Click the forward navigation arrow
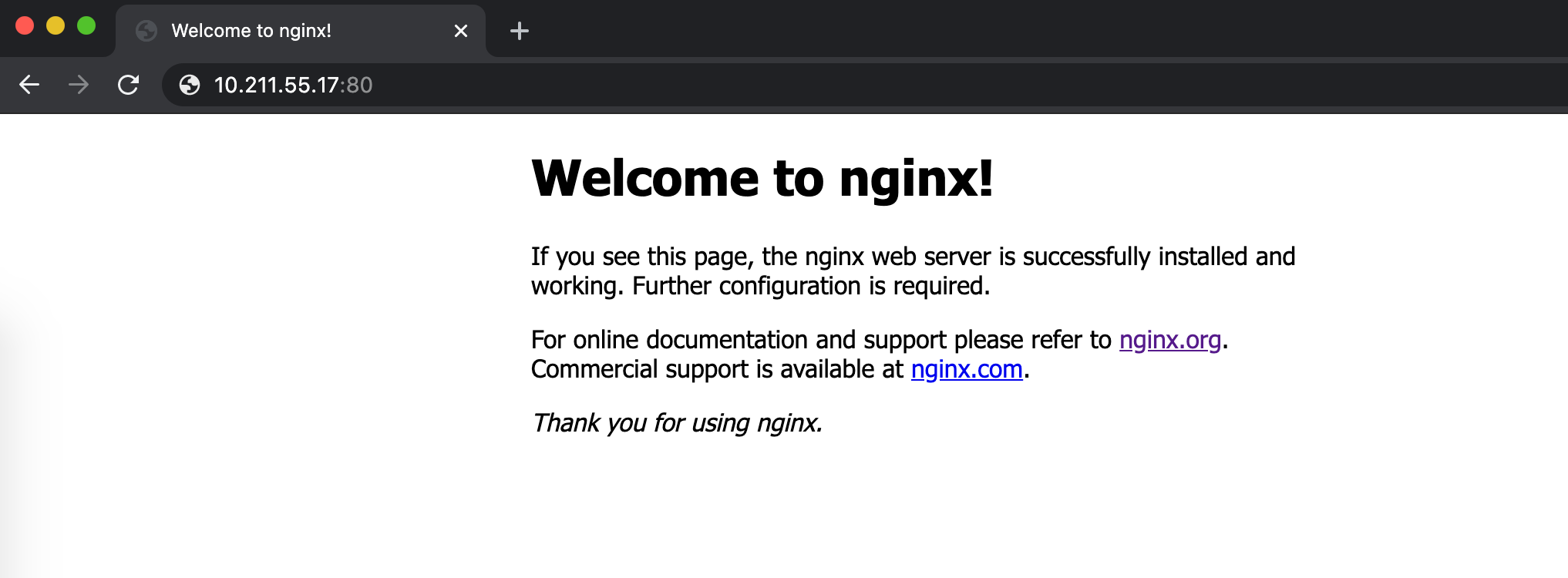Screen dimensions: 1568x578 (79, 85)
